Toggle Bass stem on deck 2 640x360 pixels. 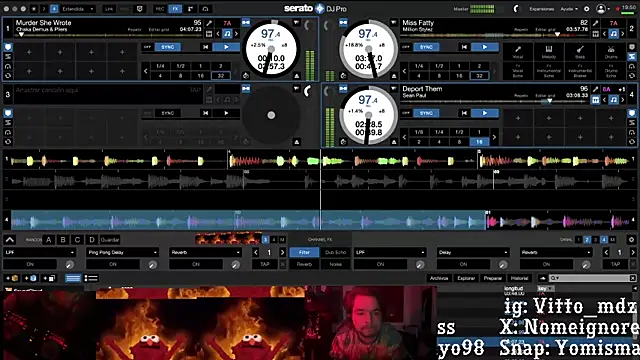580,52
